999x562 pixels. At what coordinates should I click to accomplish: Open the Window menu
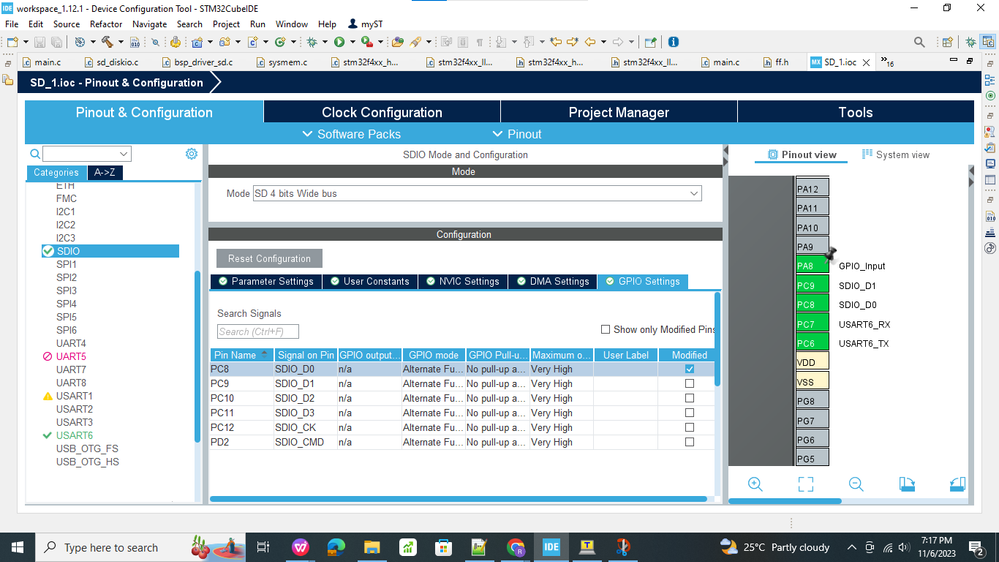[291, 24]
